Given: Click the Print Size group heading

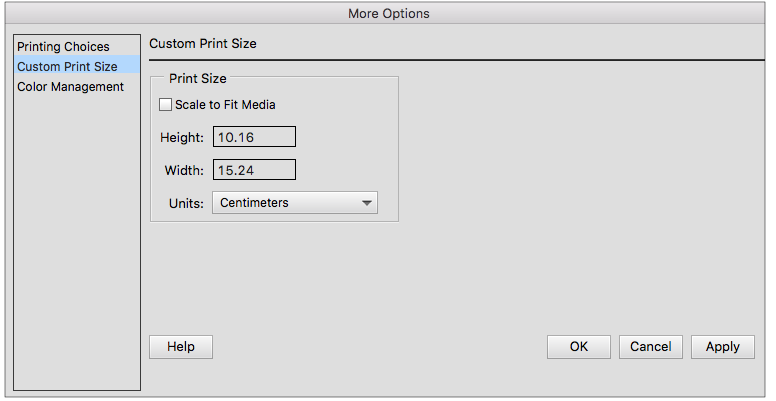Looking at the screenshot, I should pos(198,77).
